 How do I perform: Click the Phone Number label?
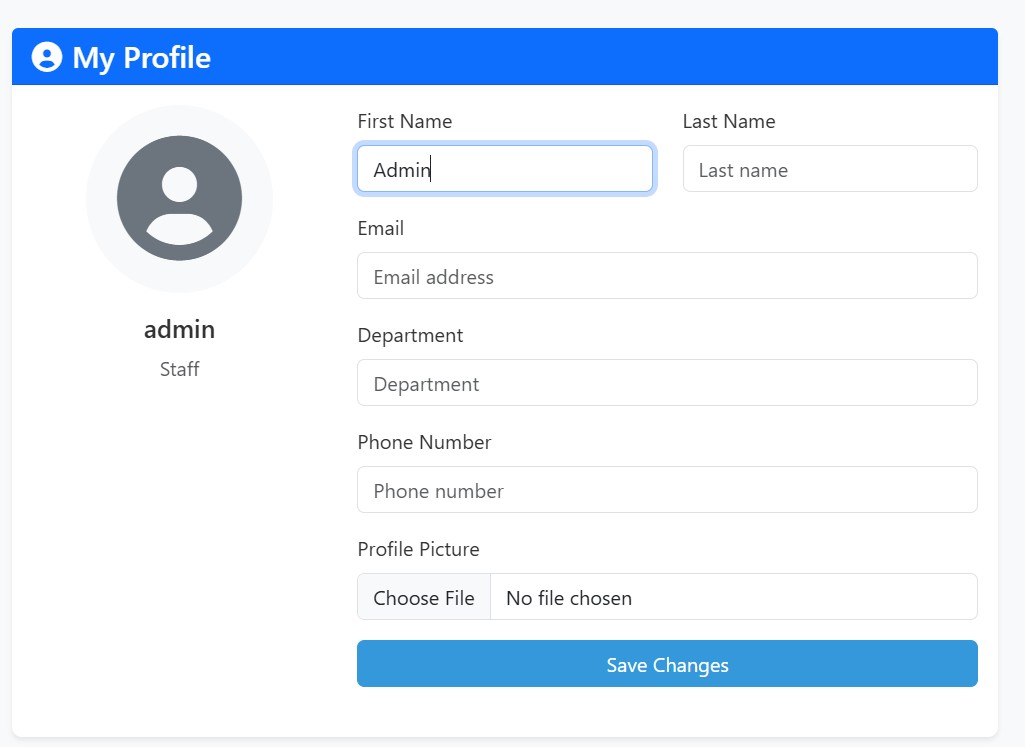pos(424,442)
